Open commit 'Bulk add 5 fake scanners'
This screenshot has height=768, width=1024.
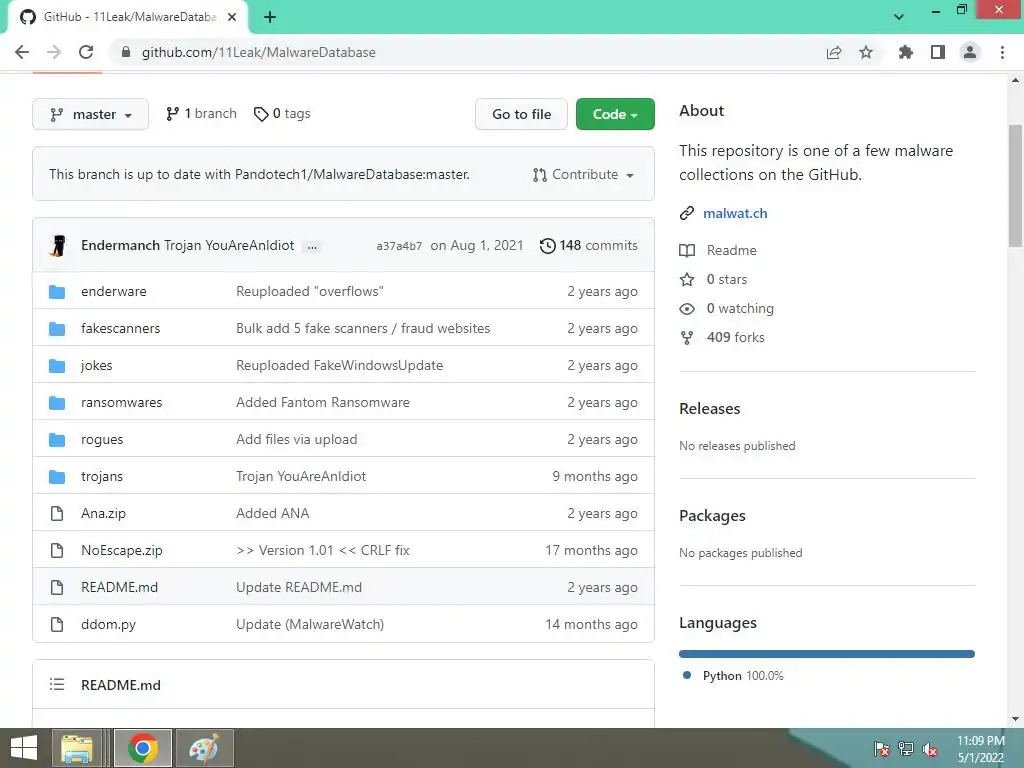[x=363, y=328]
